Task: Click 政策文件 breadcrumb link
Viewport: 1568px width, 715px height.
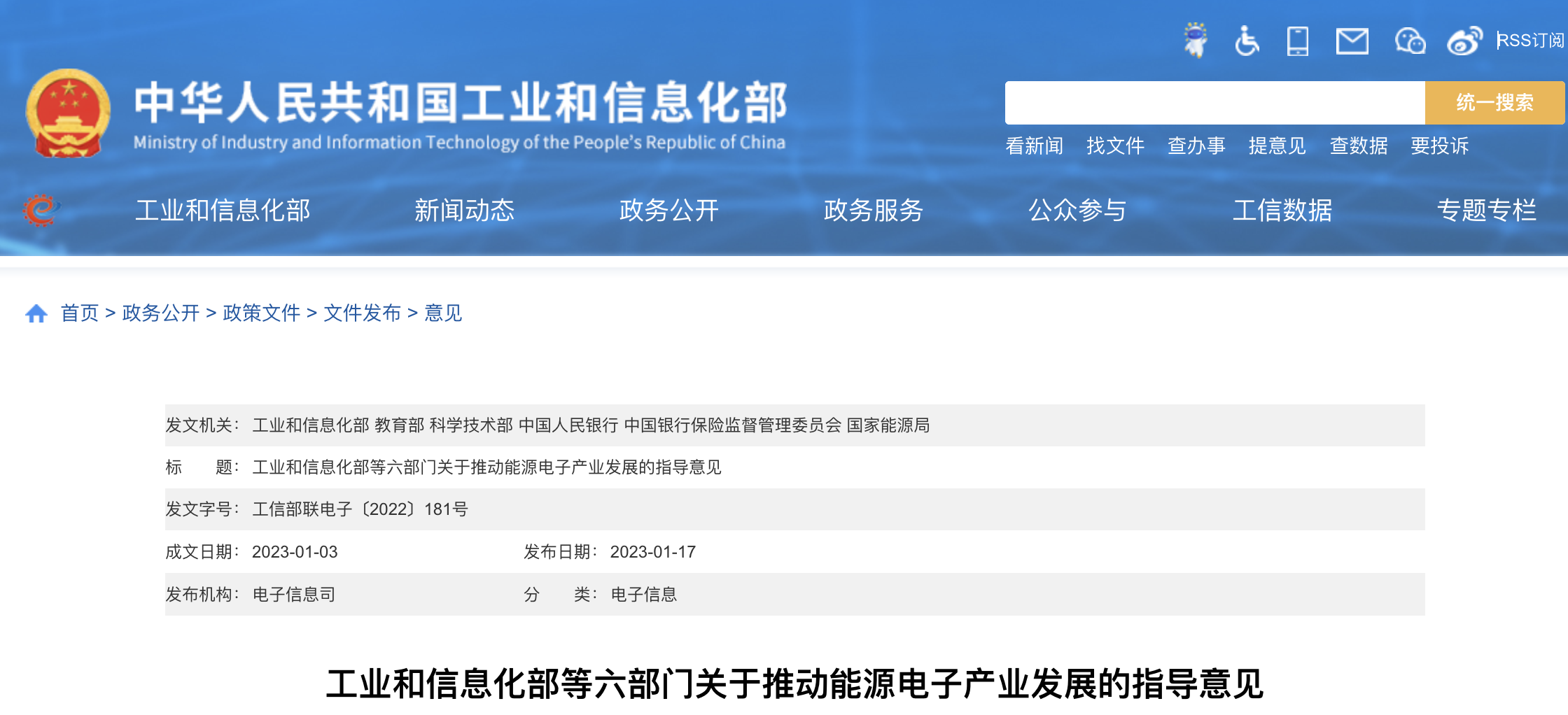Action: pyautogui.click(x=262, y=313)
